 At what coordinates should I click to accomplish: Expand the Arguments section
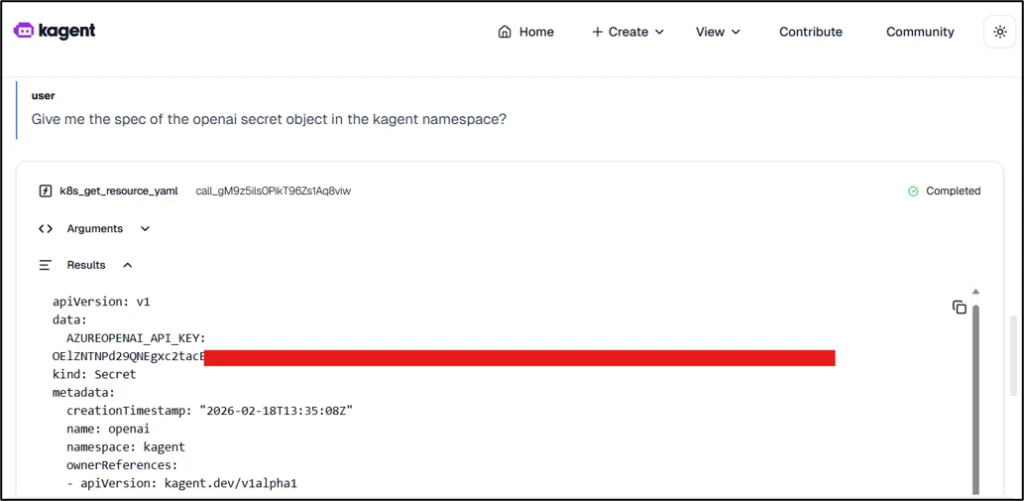pyautogui.click(x=95, y=229)
